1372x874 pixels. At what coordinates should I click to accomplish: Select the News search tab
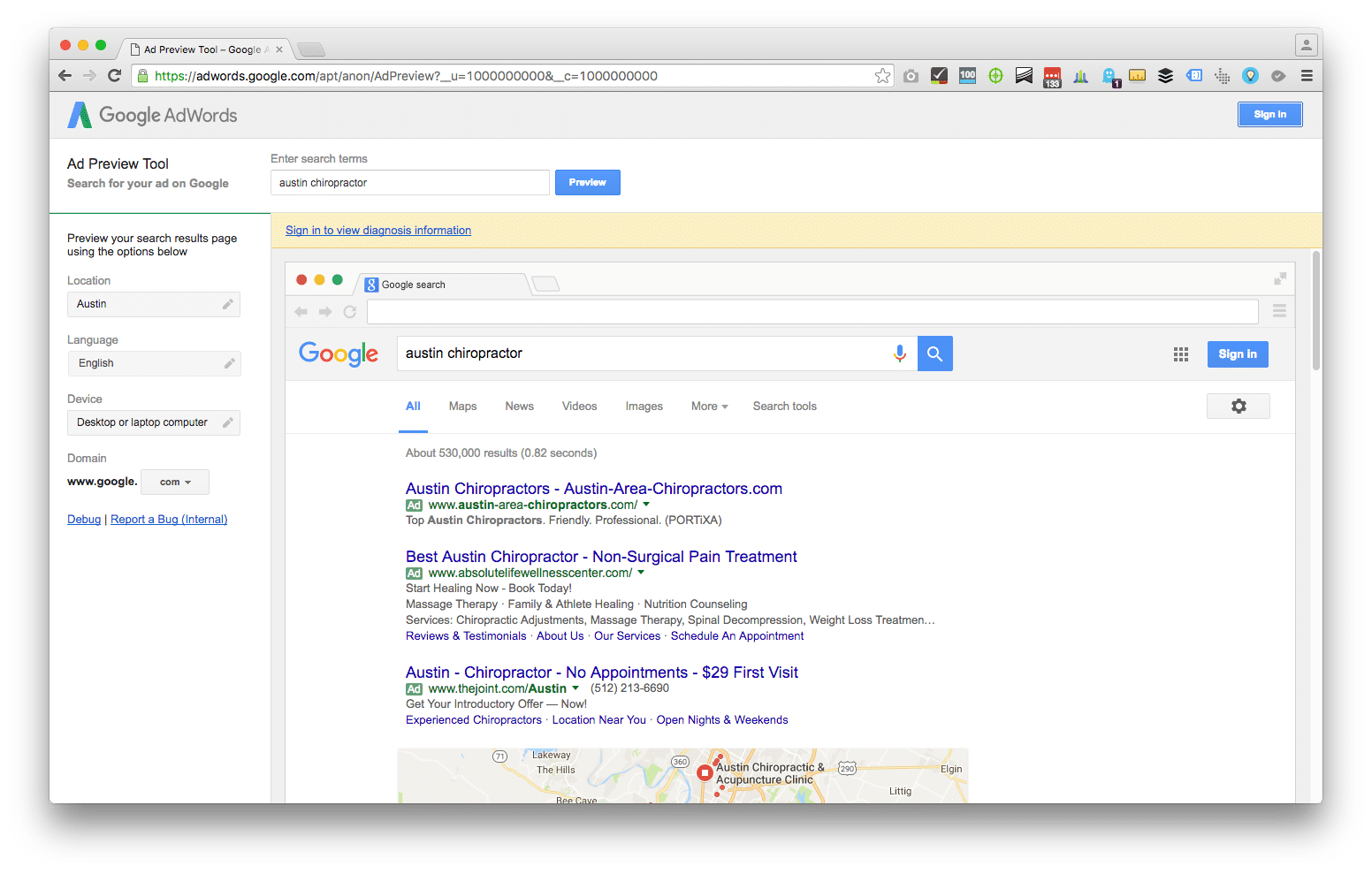pos(519,406)
